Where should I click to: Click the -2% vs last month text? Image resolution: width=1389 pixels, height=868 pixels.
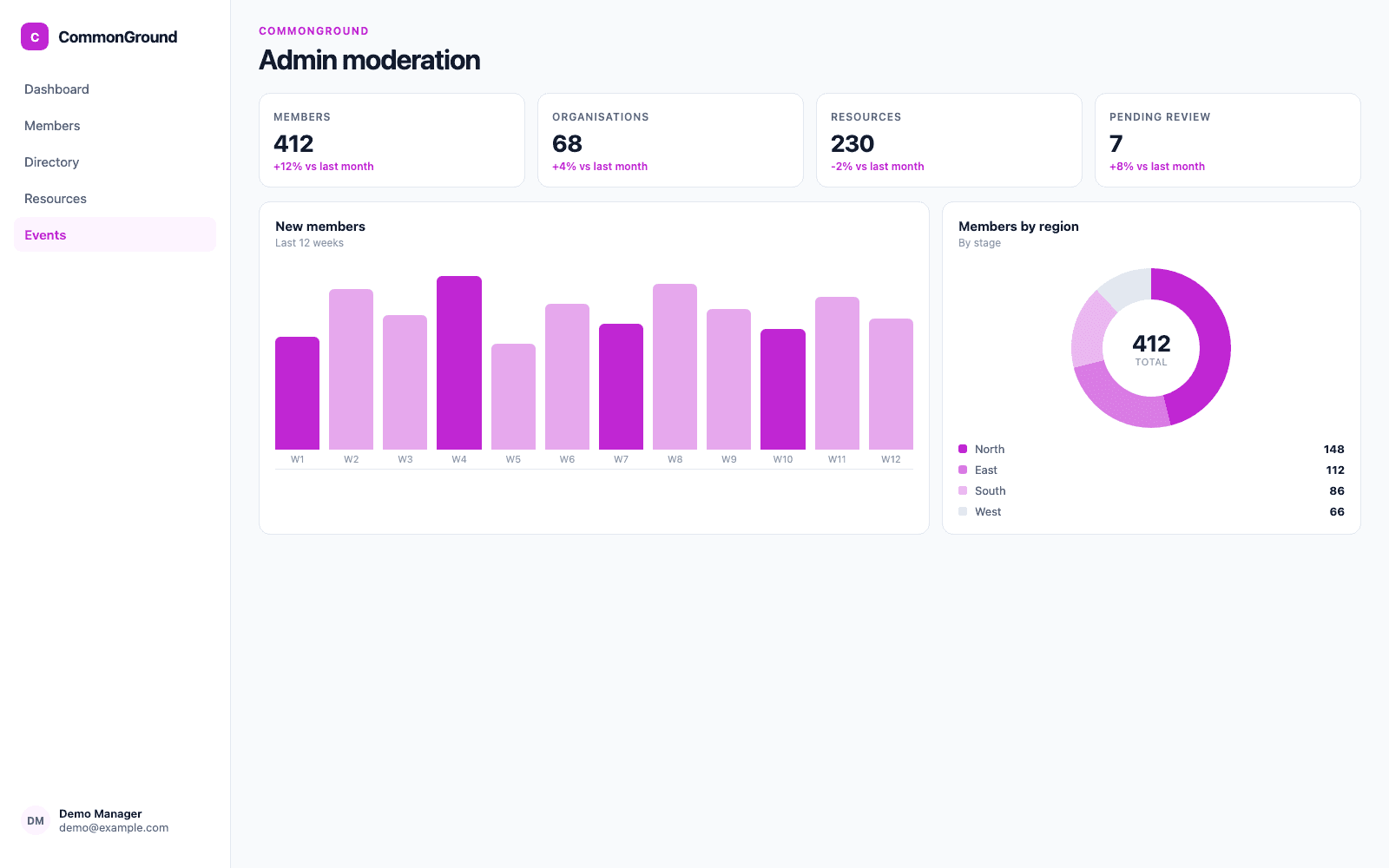coord(878,167)
